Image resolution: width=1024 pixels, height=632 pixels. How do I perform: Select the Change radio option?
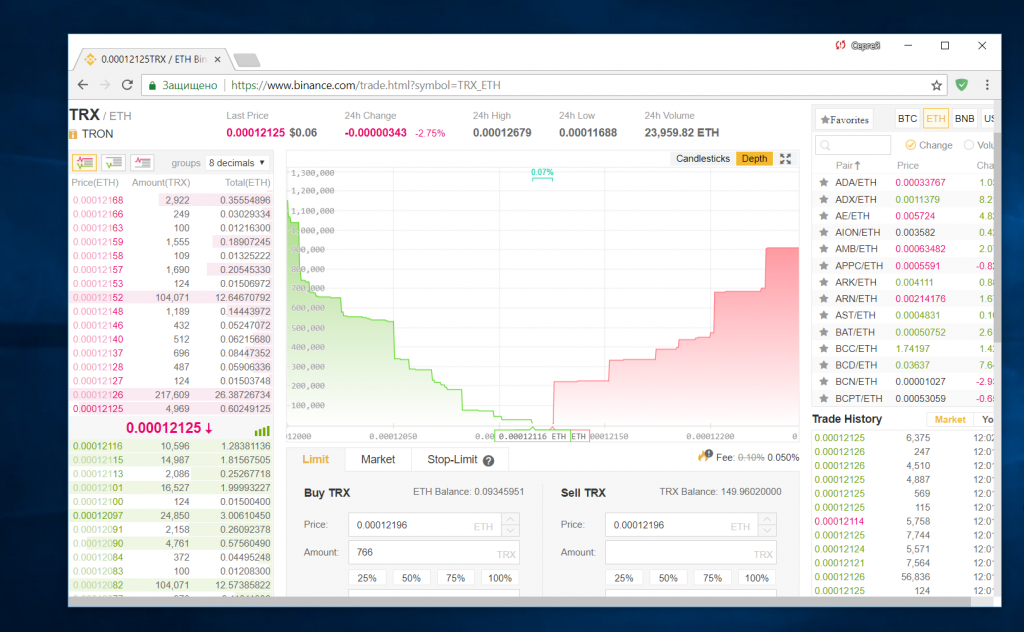[x=910, y=145]
